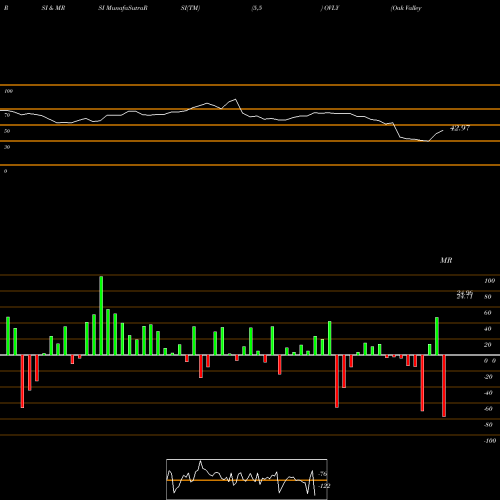Screen dimensions: 500x500
Task: Click the 42.97 RSI value label
Action: (x=460, y=128)
